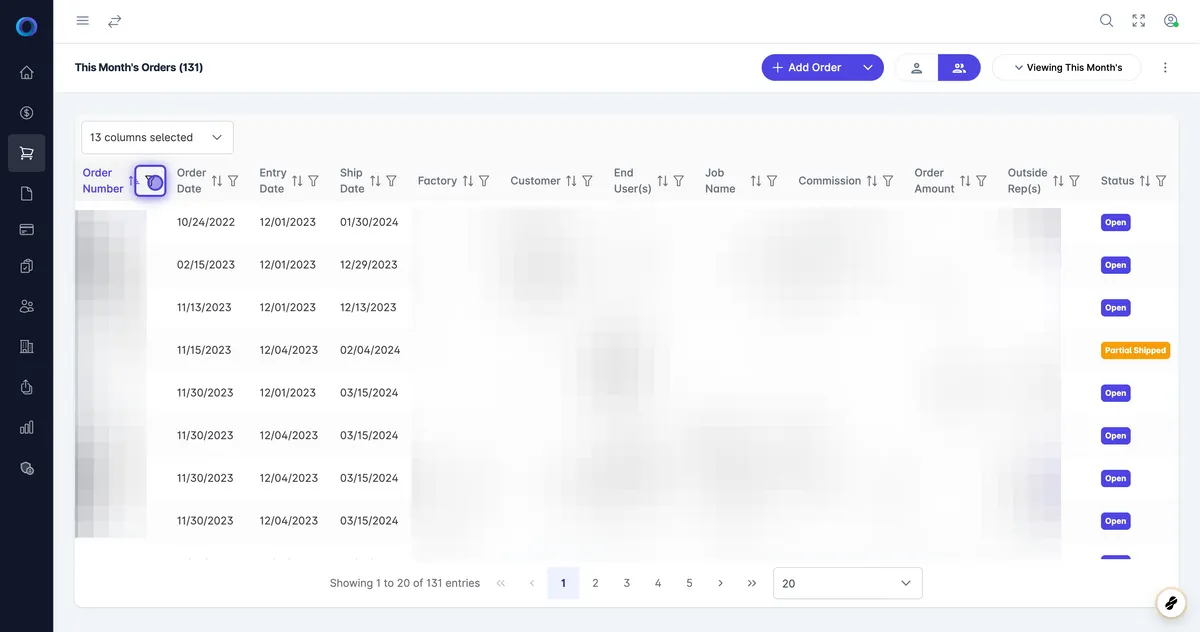Click the search magnifier in the top bar
This screenshot has height=632, width=1200.
pyautogui.click(x=1106, y=20)
